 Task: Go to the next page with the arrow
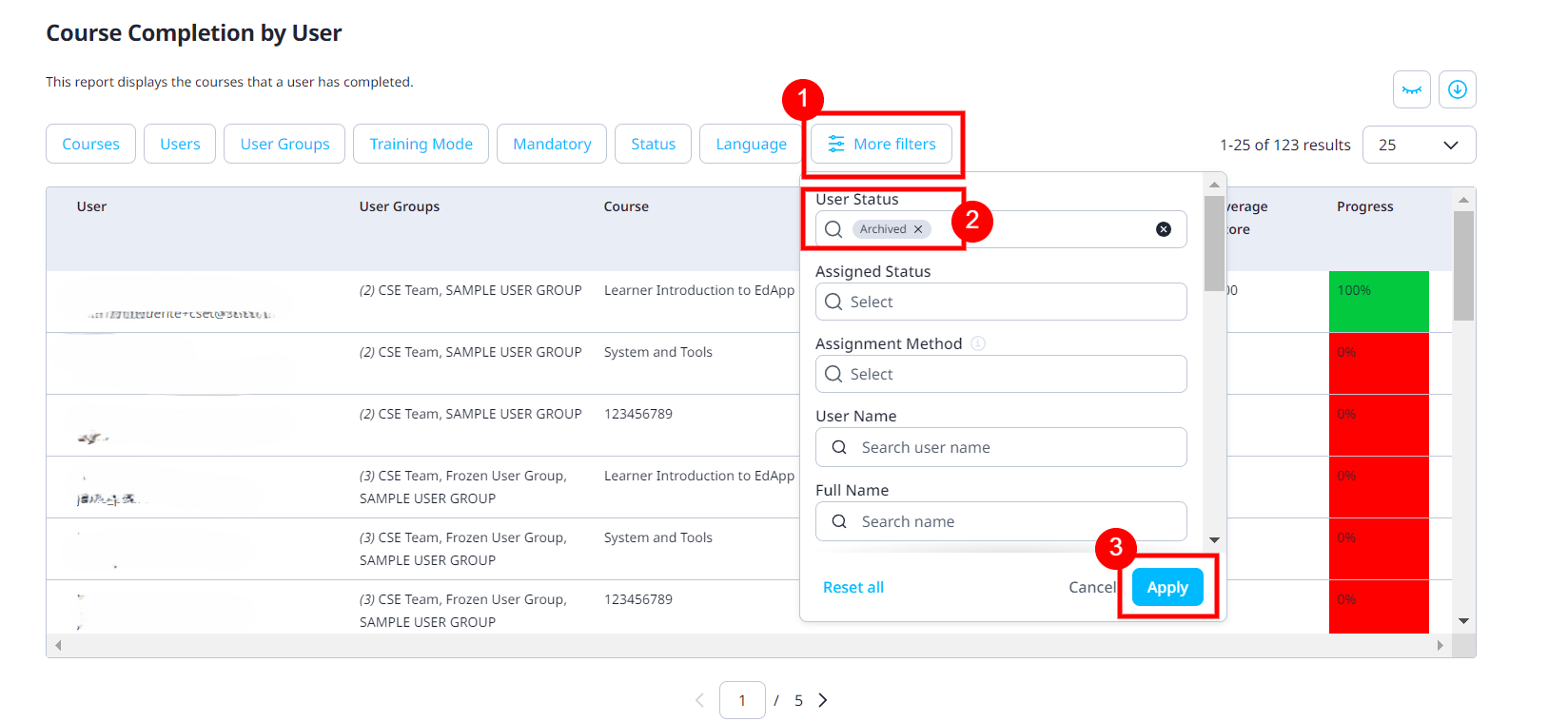click(823, 700)
